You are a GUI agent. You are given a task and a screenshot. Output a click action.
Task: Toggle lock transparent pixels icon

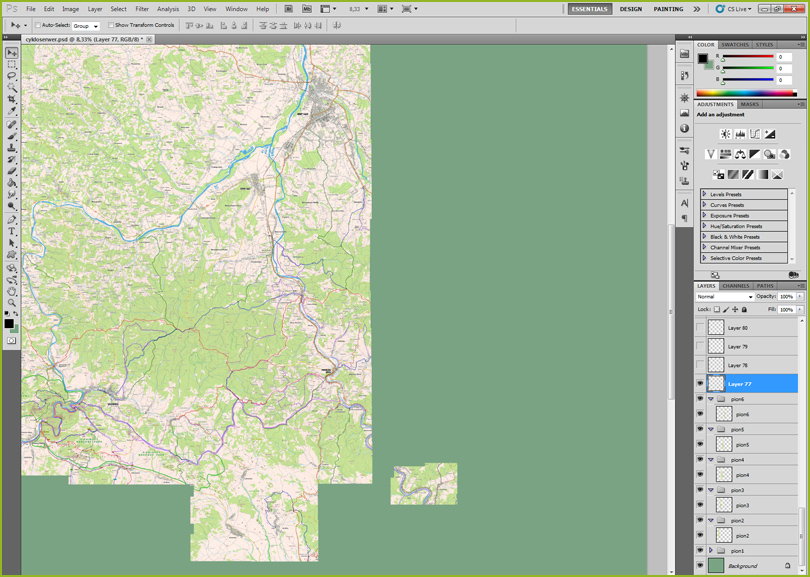click(x=717, y=309)
